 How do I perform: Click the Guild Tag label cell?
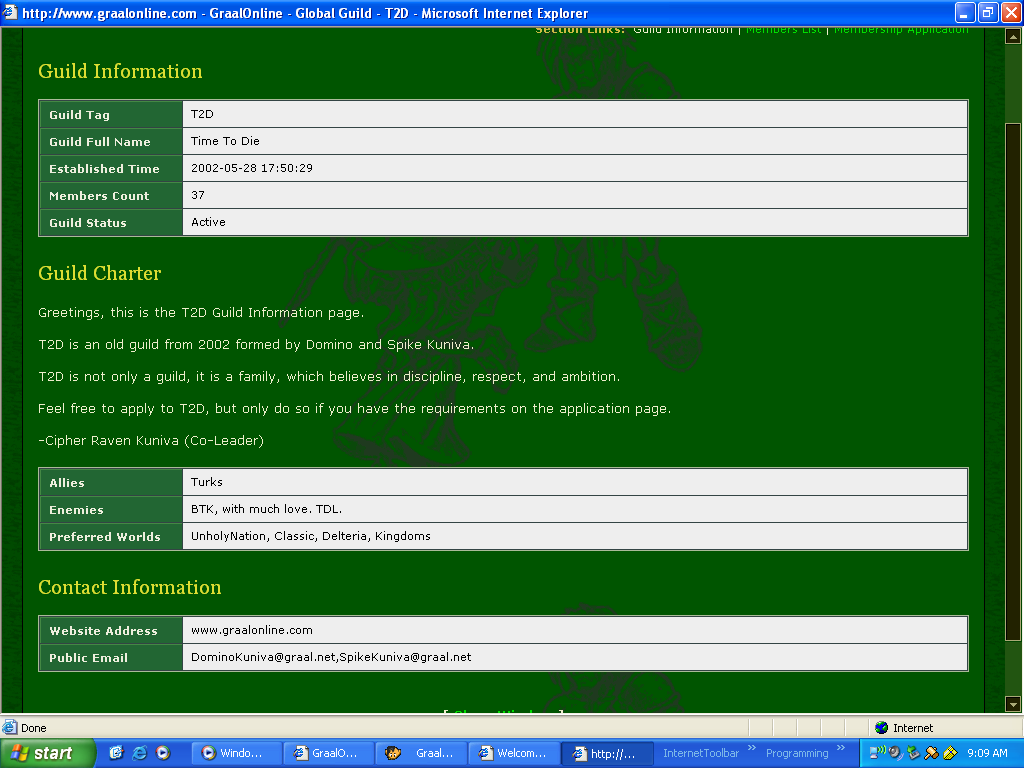point(111,114)
